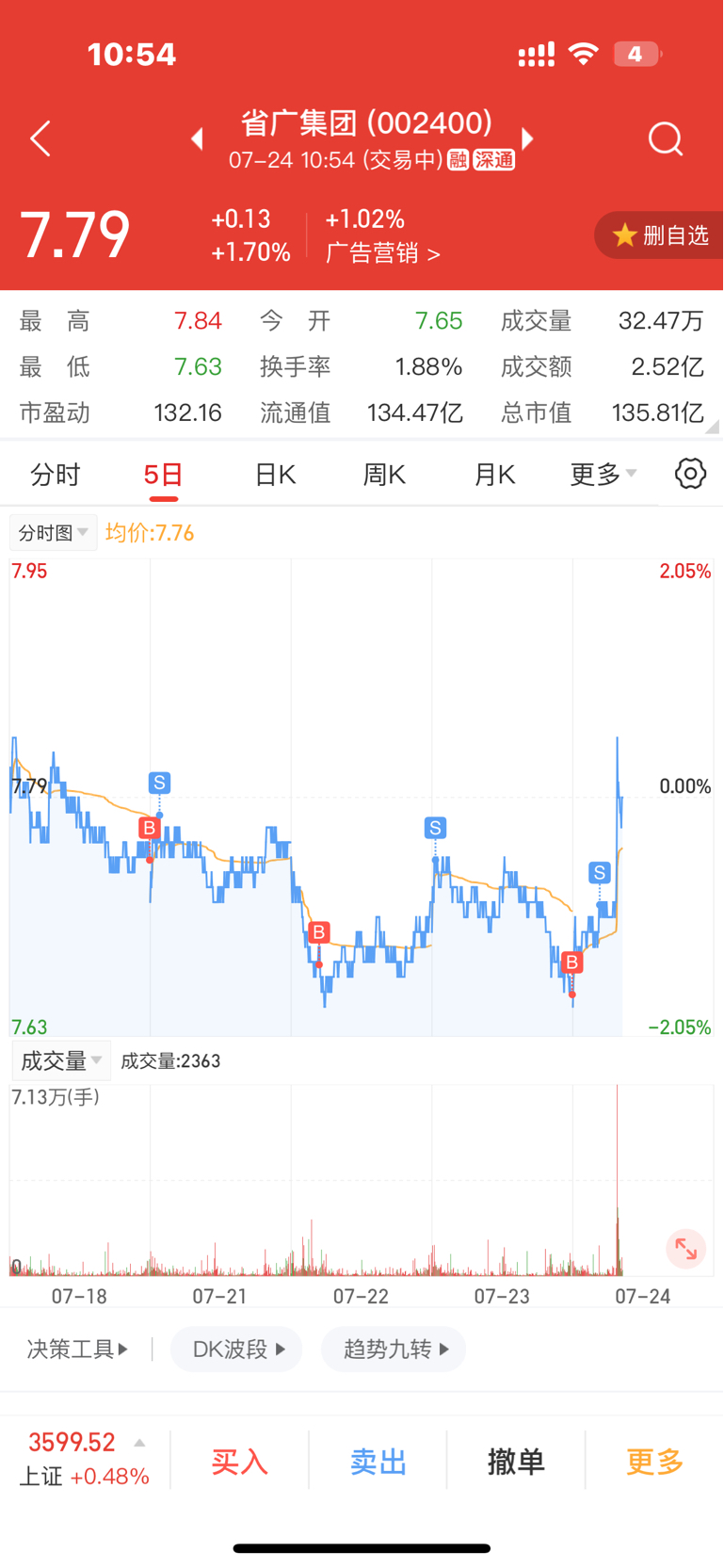Tap the 买入 buy button
Image resolution: width=724 pixels, height=1568 pixels.
pyautogui.click(x=239, y=1462)
